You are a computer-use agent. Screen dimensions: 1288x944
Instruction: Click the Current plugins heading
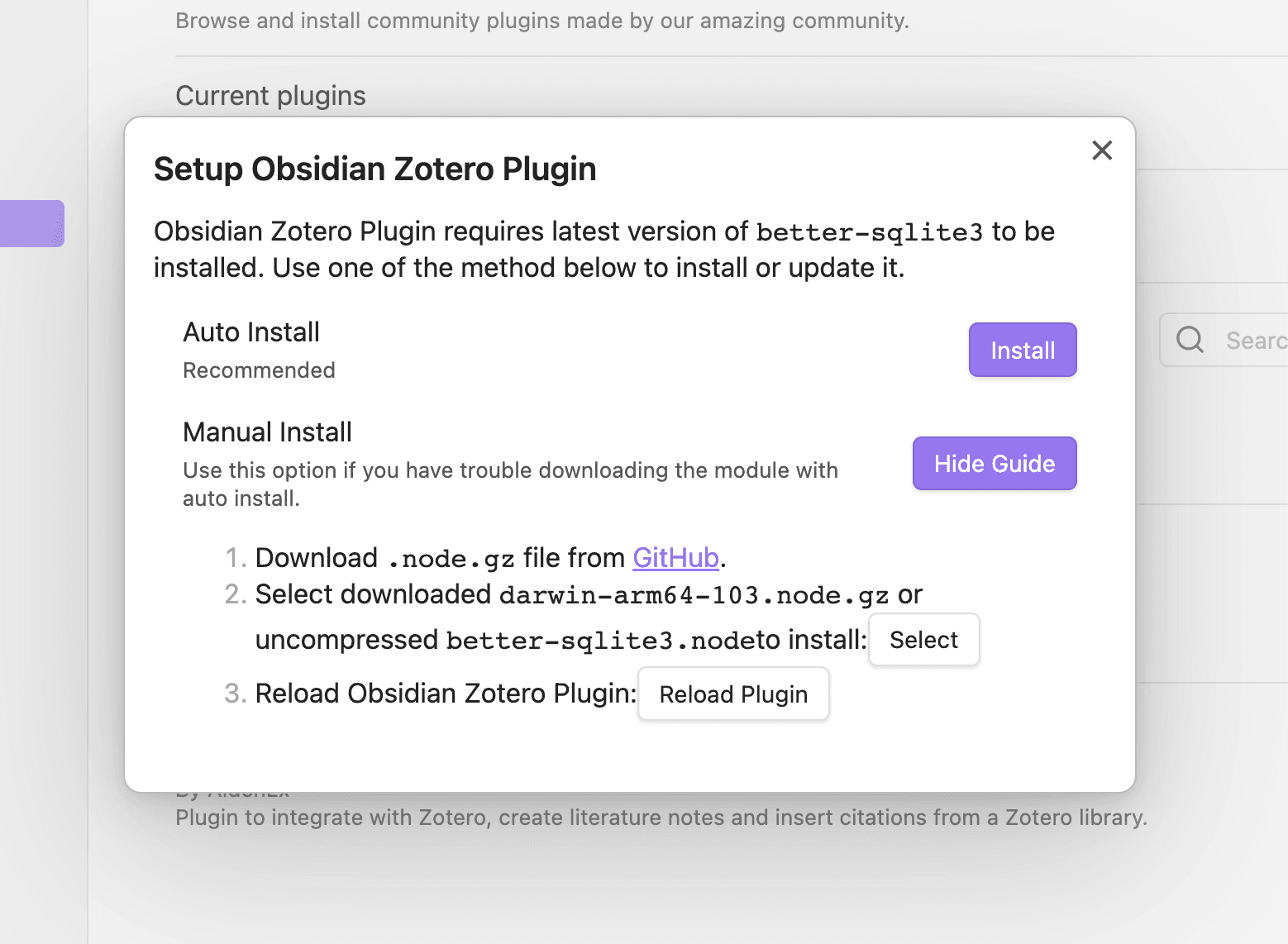click(270, 95)
